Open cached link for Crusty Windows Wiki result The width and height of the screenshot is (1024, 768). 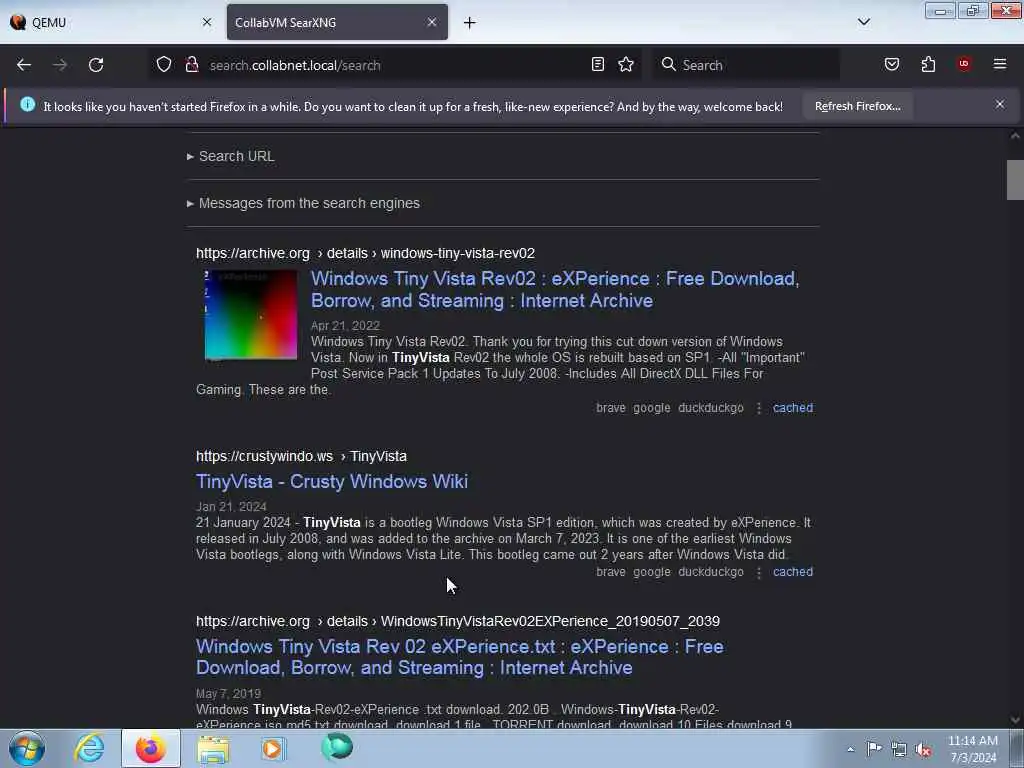click(793, 571)
